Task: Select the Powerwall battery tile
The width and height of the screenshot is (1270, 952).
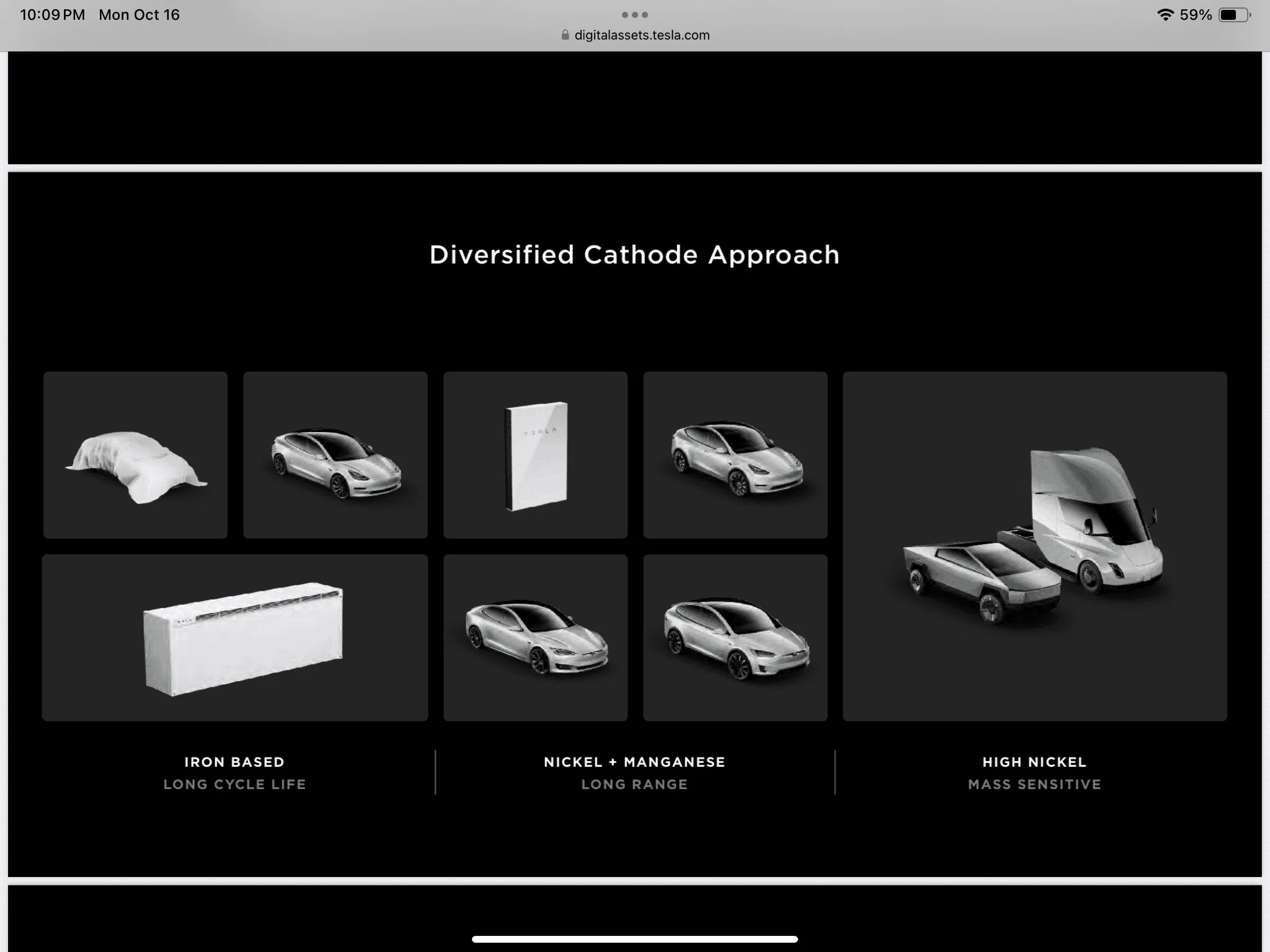Action: coord(536,455)
